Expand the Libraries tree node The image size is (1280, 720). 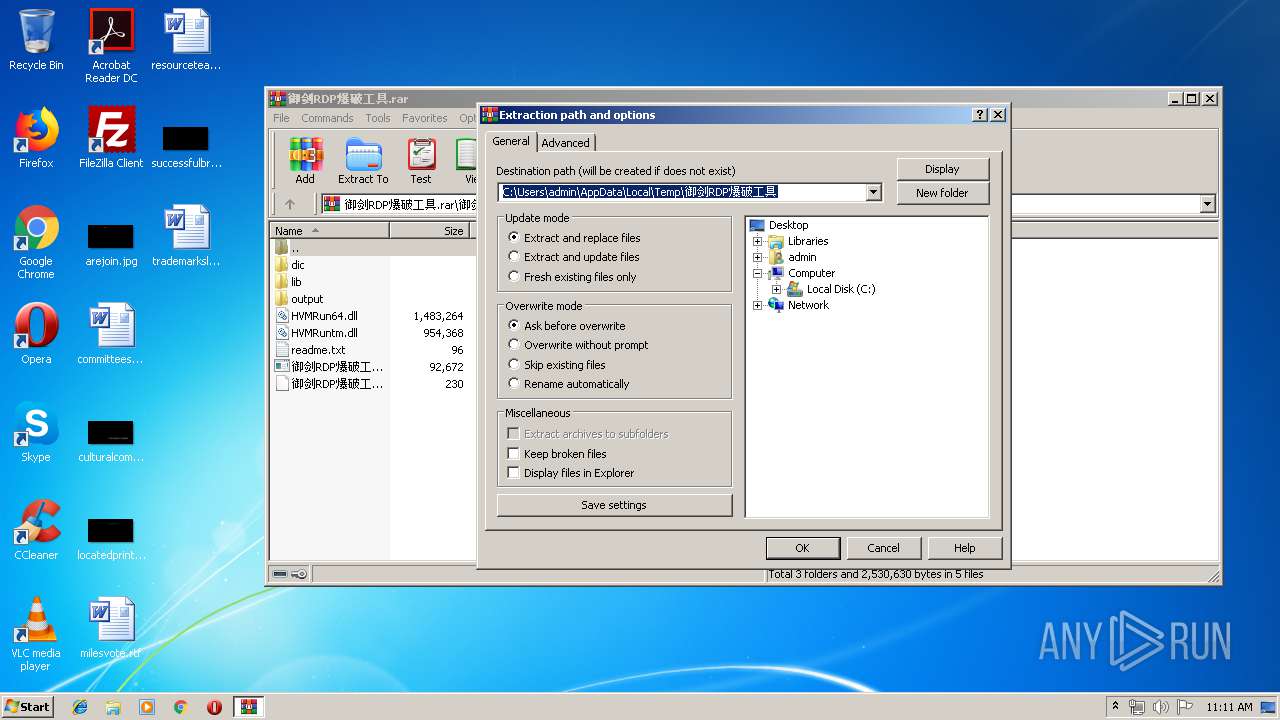point(758,241)
